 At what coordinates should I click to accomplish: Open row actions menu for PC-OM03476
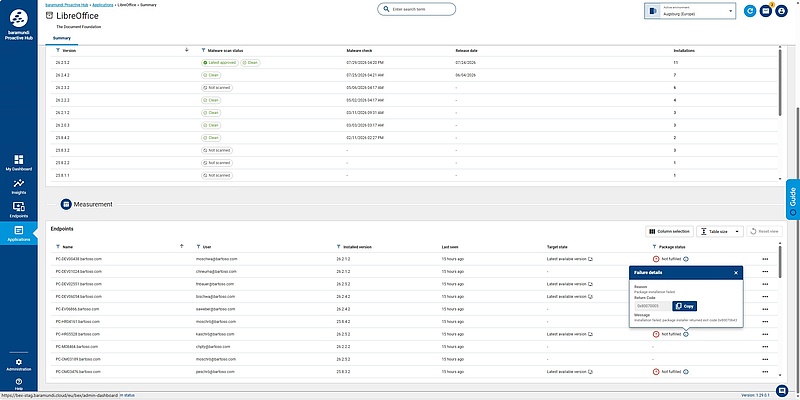click(x=765, y=372)
